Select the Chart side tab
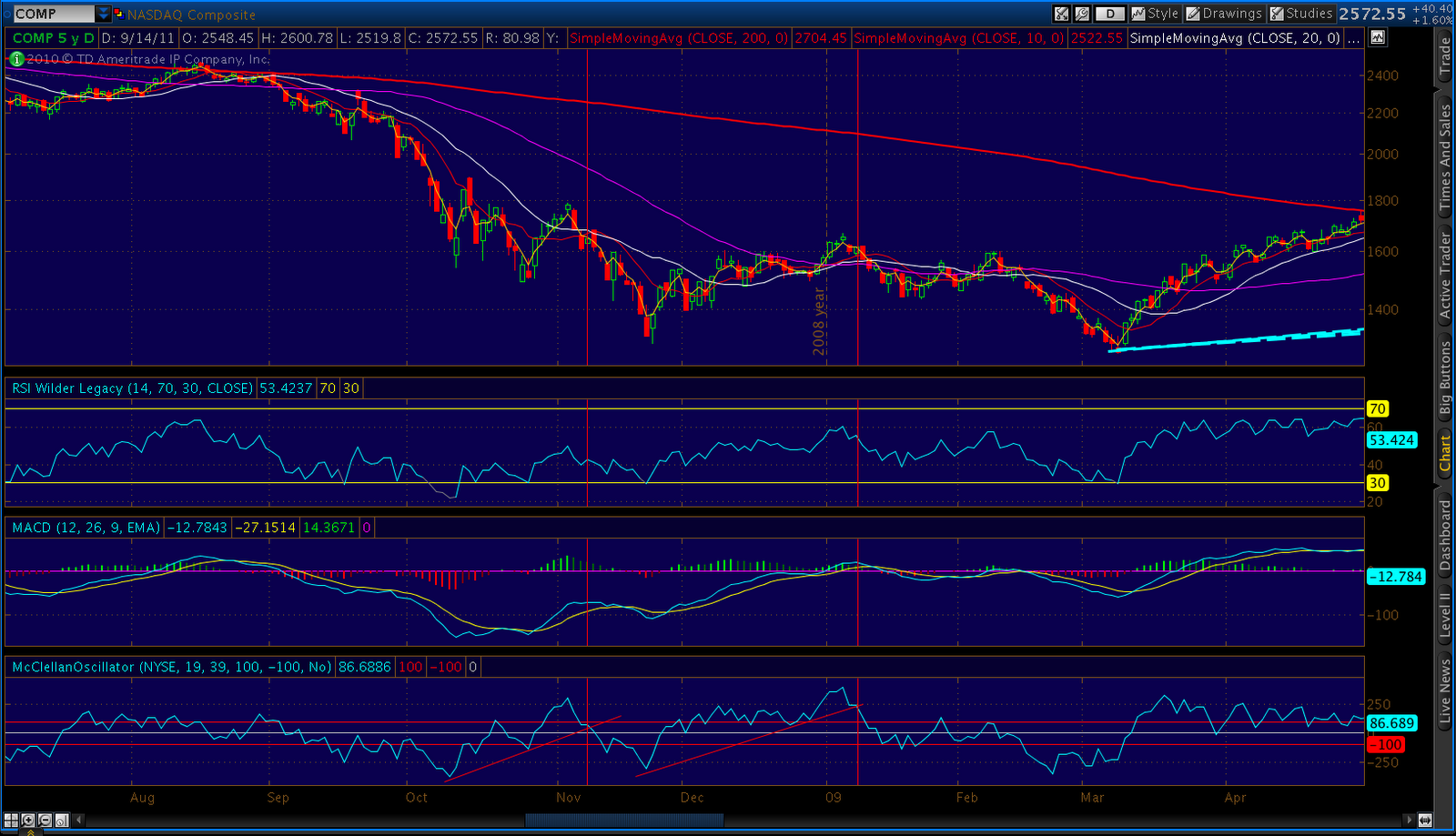 (1444, 452)
